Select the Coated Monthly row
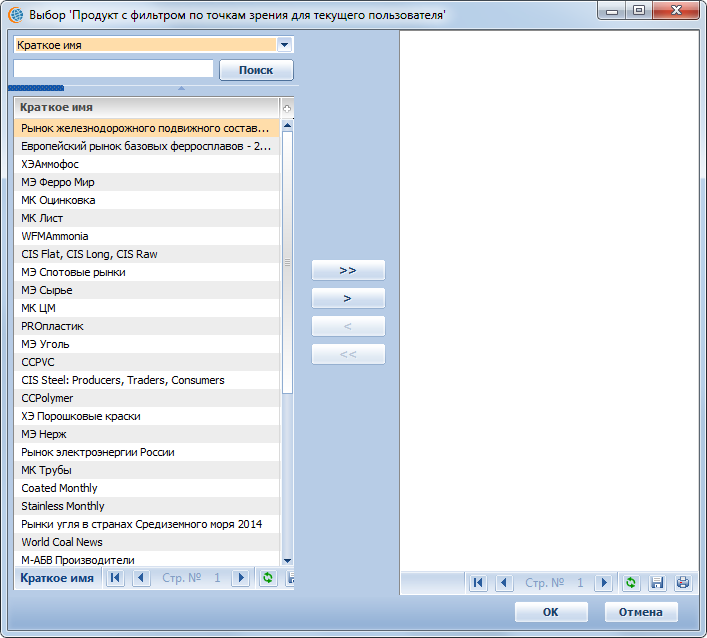This screenshot has height=638, width=707. [x=147, y=488]
